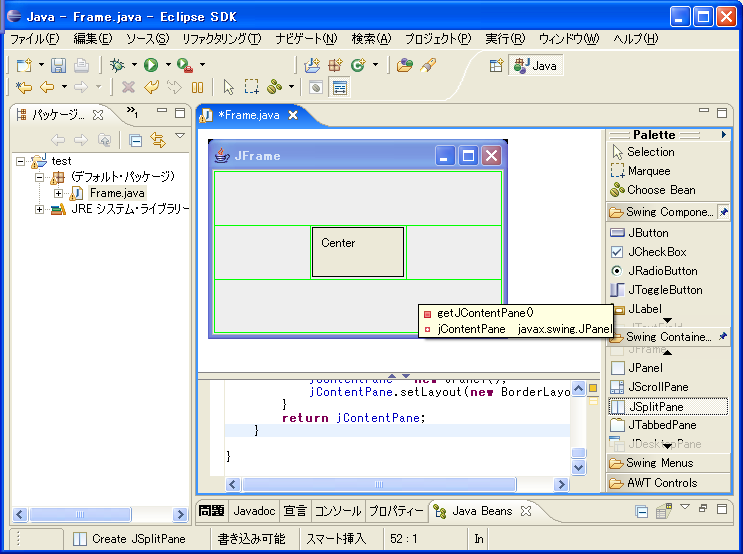Click the Last Edit Location icon
The width and height of the screenshot is (743, 554).
[24, 87]
